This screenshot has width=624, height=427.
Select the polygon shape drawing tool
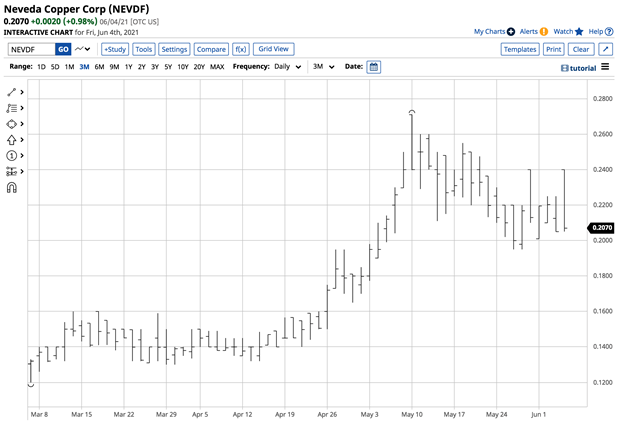coord(11,123)
